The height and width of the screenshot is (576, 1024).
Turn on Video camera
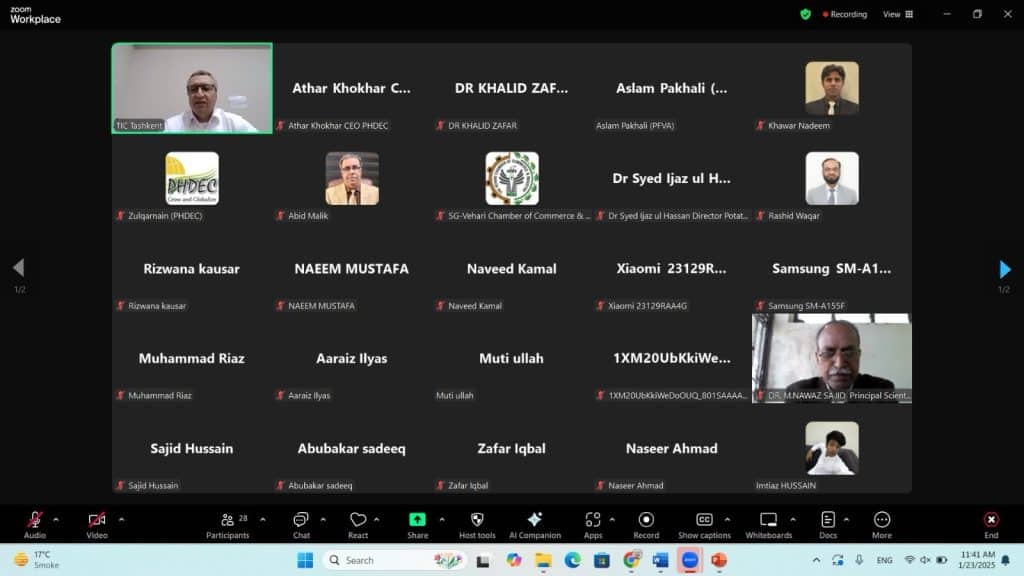click(x=96, y=521)
